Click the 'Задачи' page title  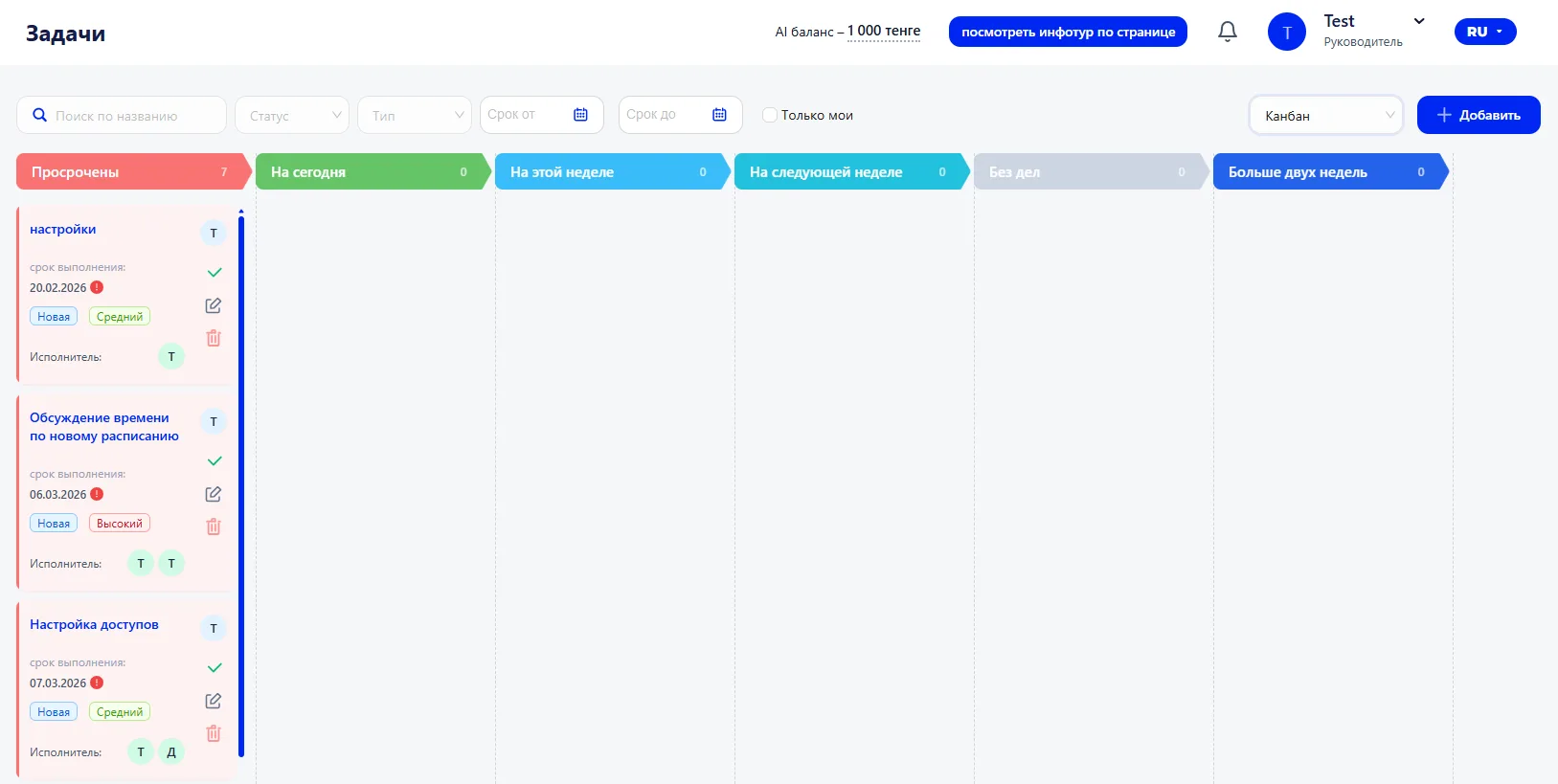coord(65,34)
